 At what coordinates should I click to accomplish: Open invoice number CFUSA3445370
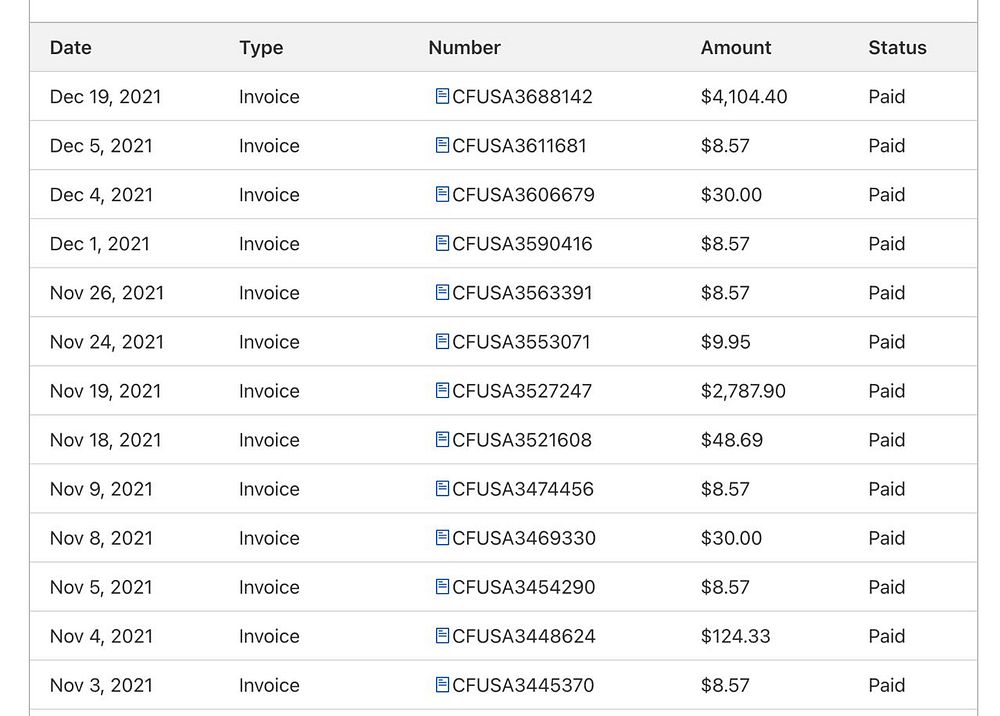point(522,685)
